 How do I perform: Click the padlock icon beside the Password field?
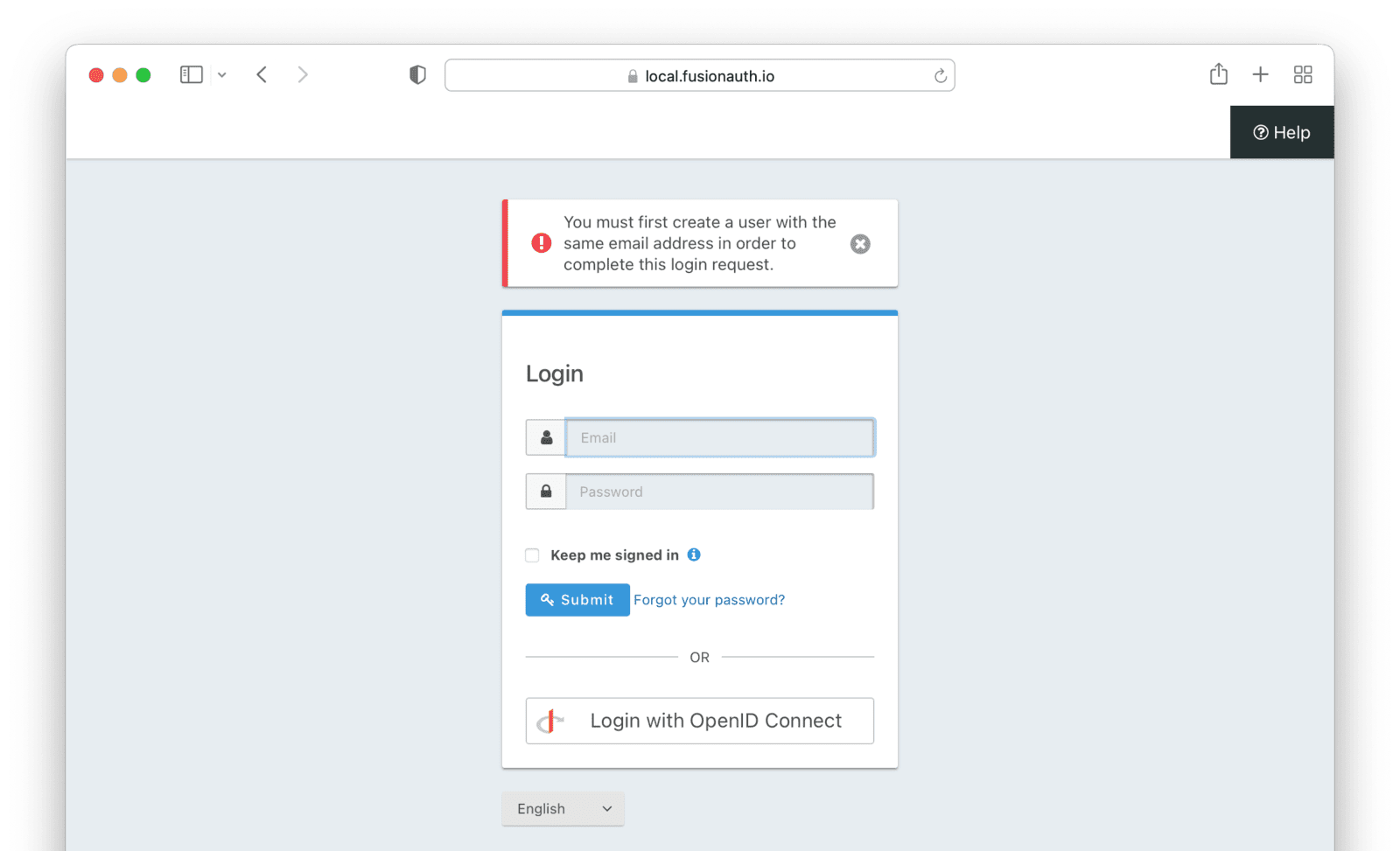coord(545,491)
